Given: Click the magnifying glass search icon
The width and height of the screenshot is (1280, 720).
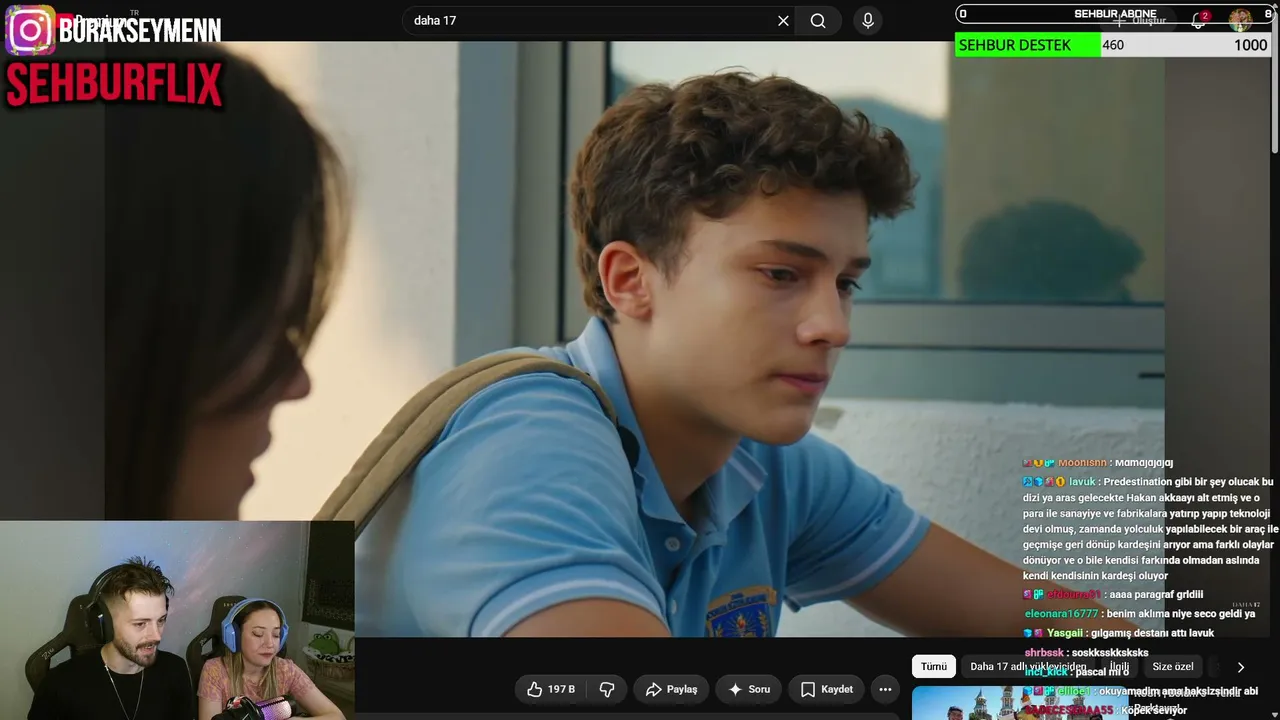Looking at the screenshot, I should pos(818,21).
